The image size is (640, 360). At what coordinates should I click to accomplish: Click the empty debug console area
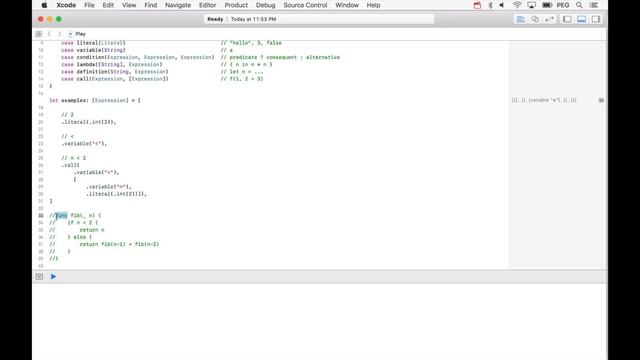pyautogui.click(x=320, y=321)
